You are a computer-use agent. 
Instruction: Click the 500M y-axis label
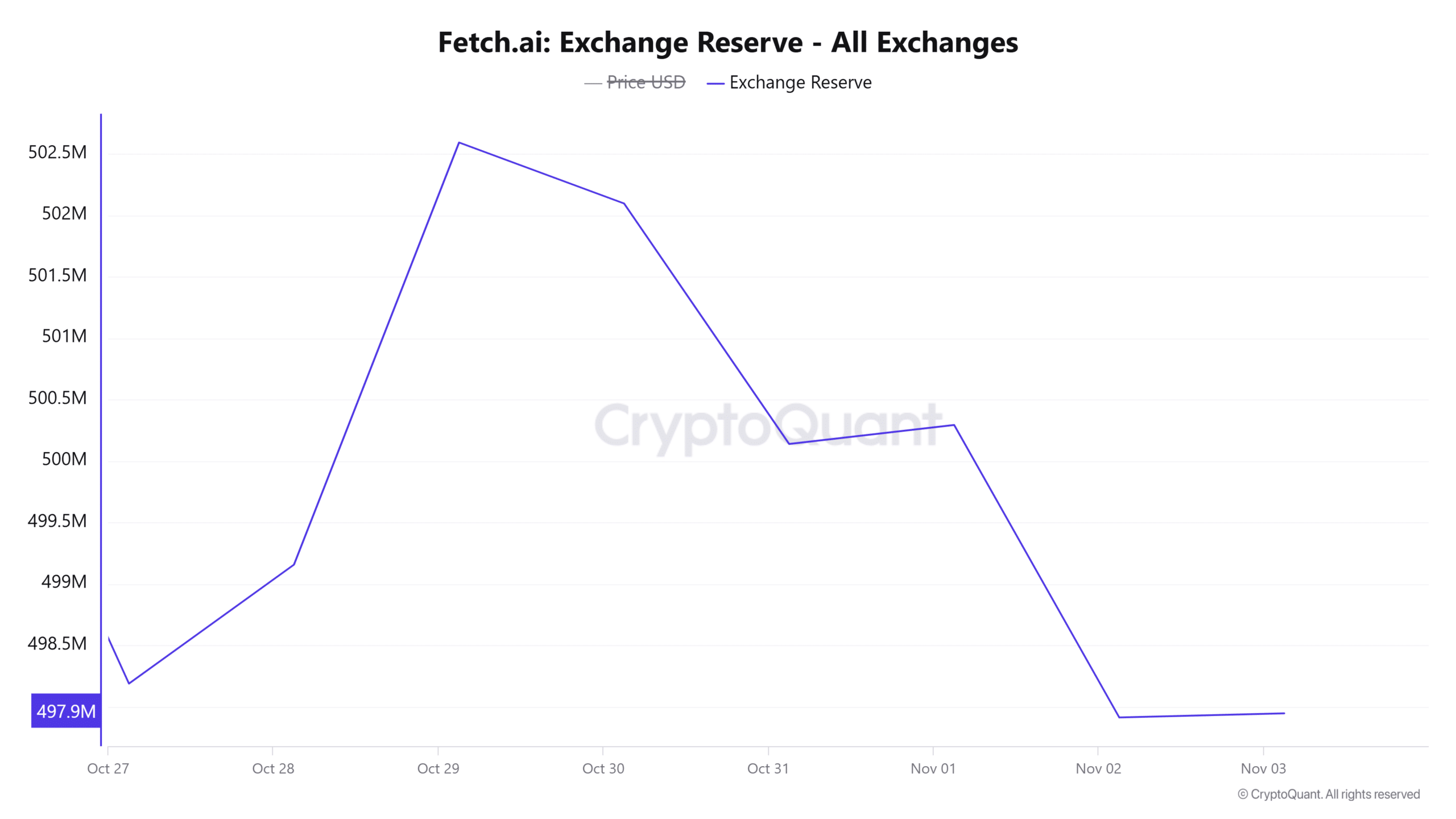point(64,459)
